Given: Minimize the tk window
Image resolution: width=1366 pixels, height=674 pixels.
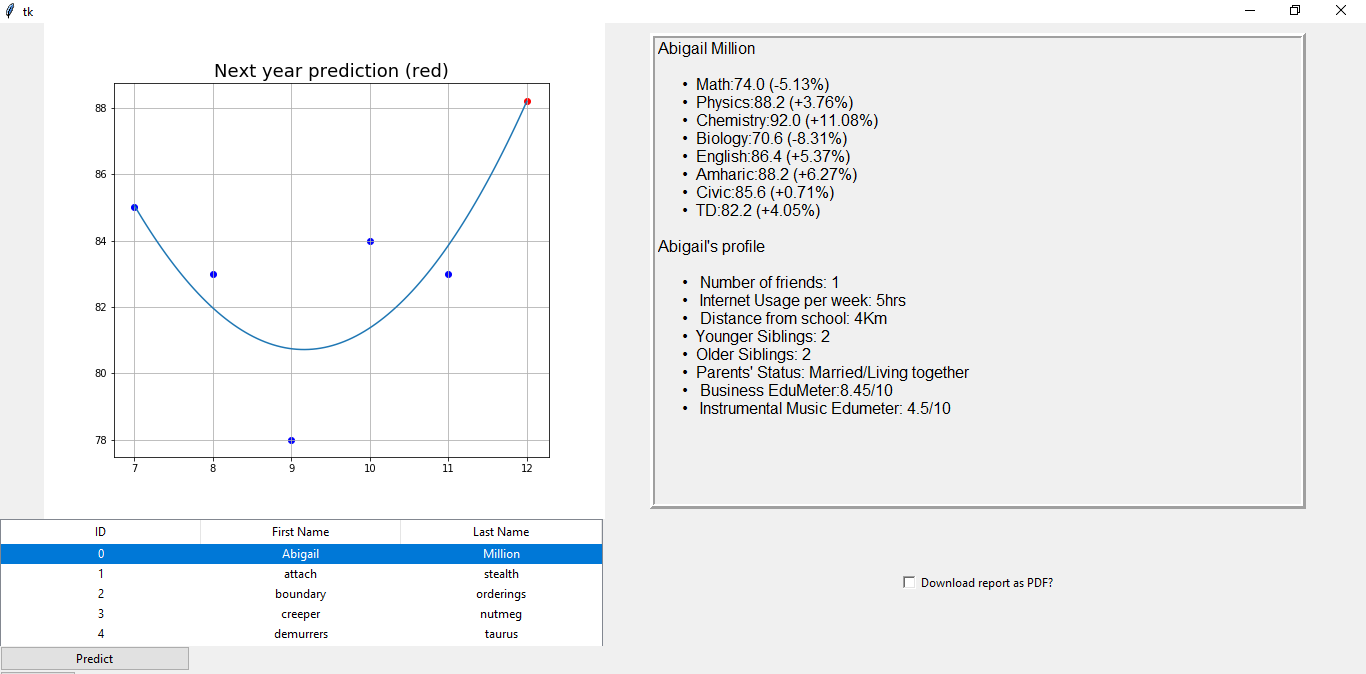Looking at the screenshot, I should (1250, 11).
